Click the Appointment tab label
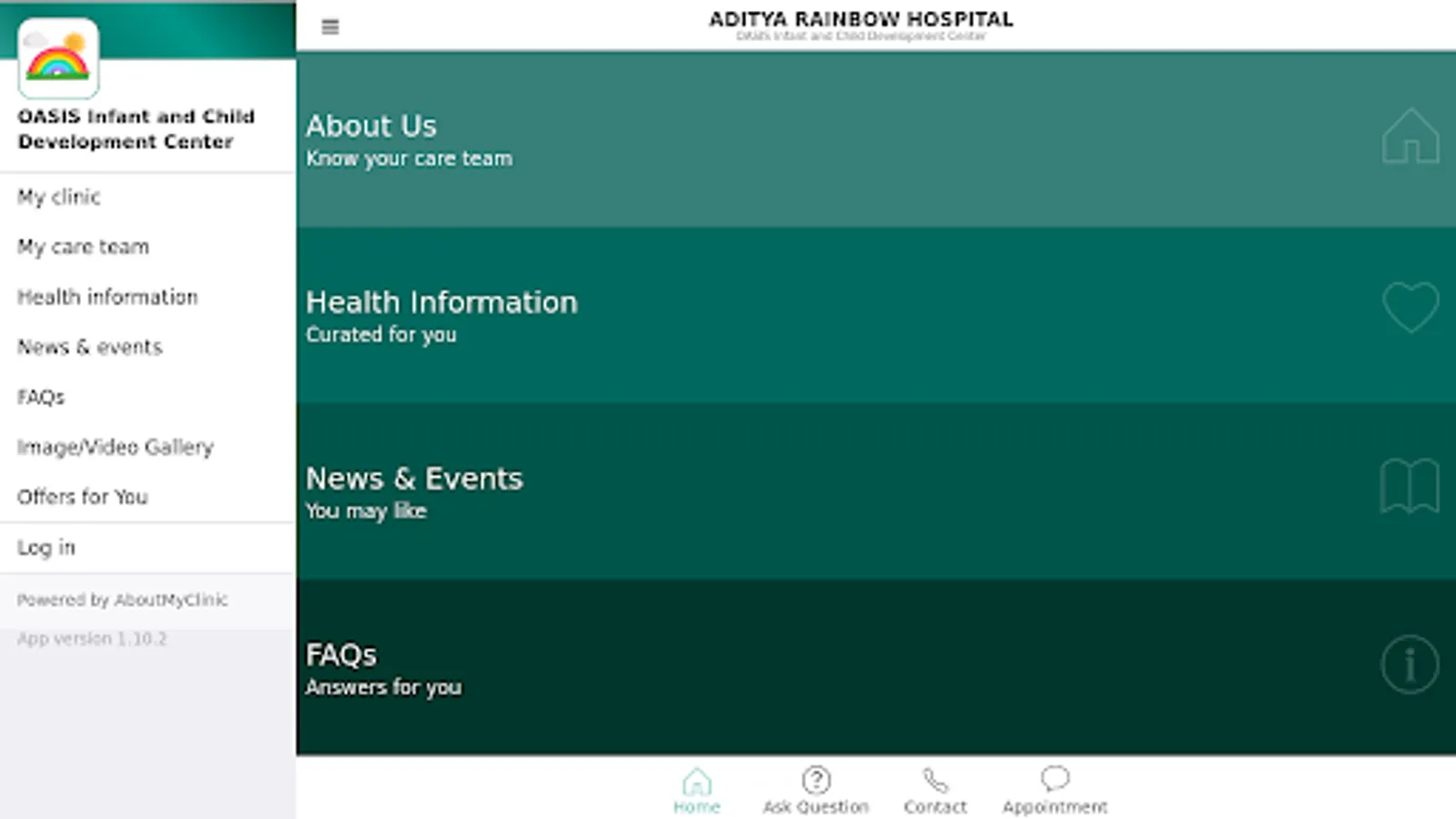Image resolution: width=1456 pixels, height=819 pixels. [x=1056, y=807]
